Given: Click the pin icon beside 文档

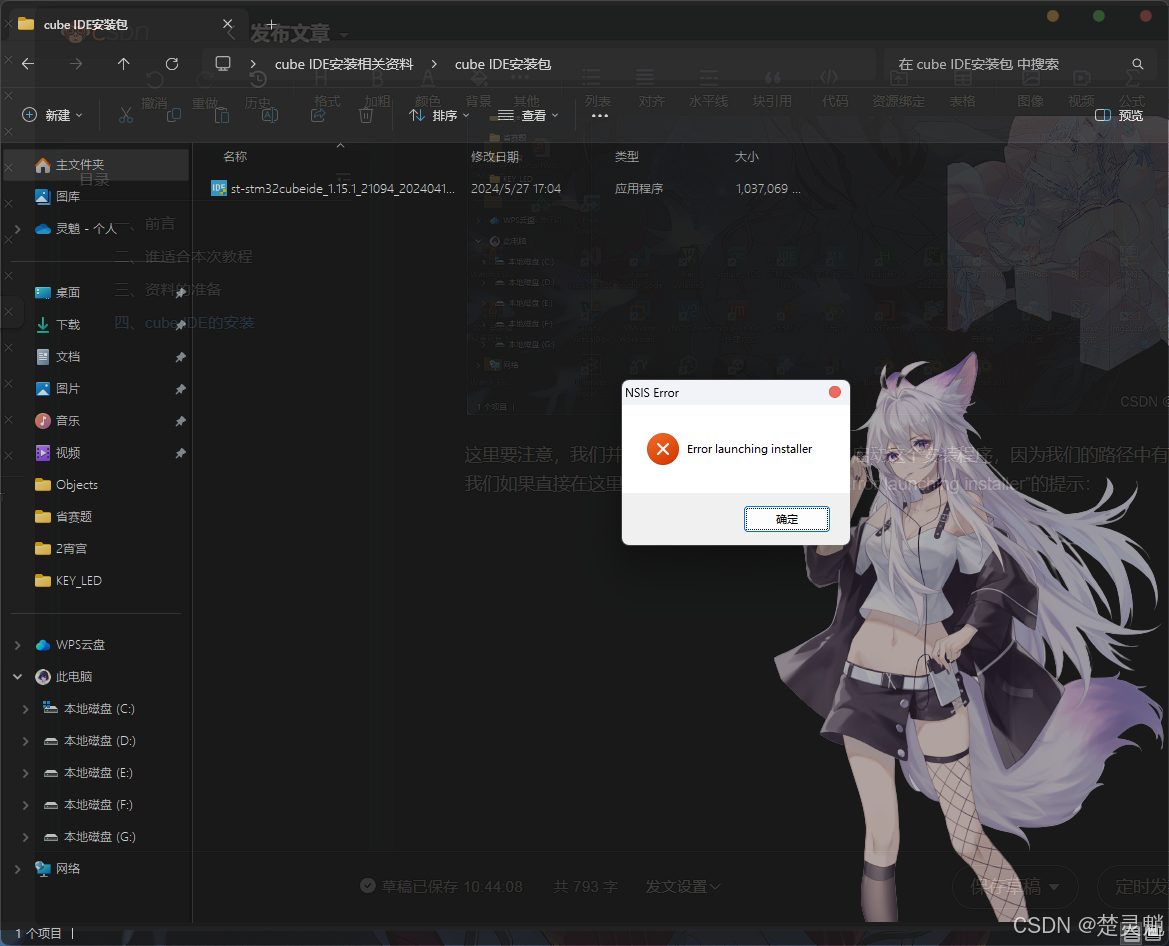Looking at the screenshot, I should pos(180,357).
